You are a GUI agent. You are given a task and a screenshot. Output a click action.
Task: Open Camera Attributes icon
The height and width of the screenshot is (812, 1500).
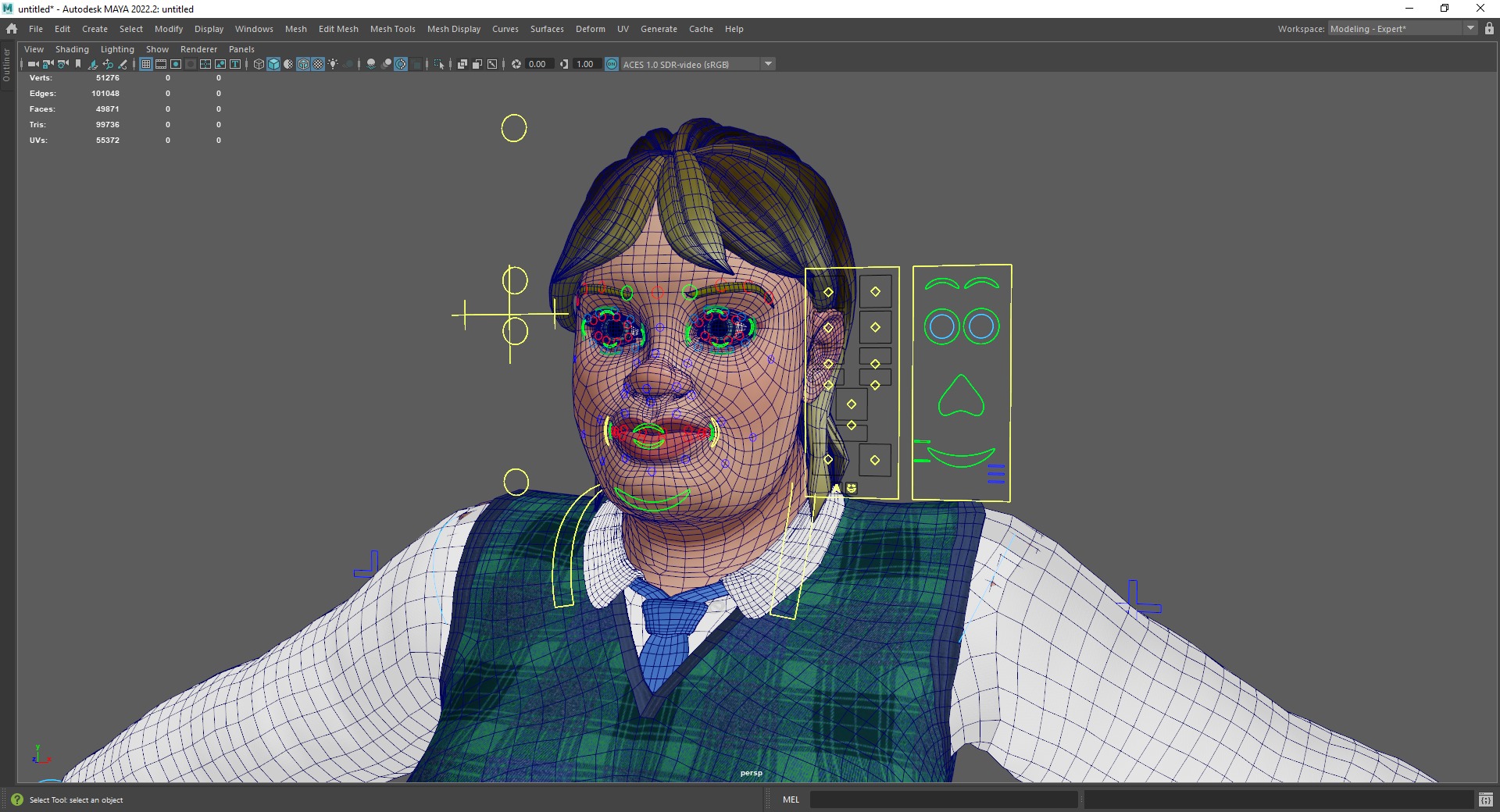click(x=62, y=64)
